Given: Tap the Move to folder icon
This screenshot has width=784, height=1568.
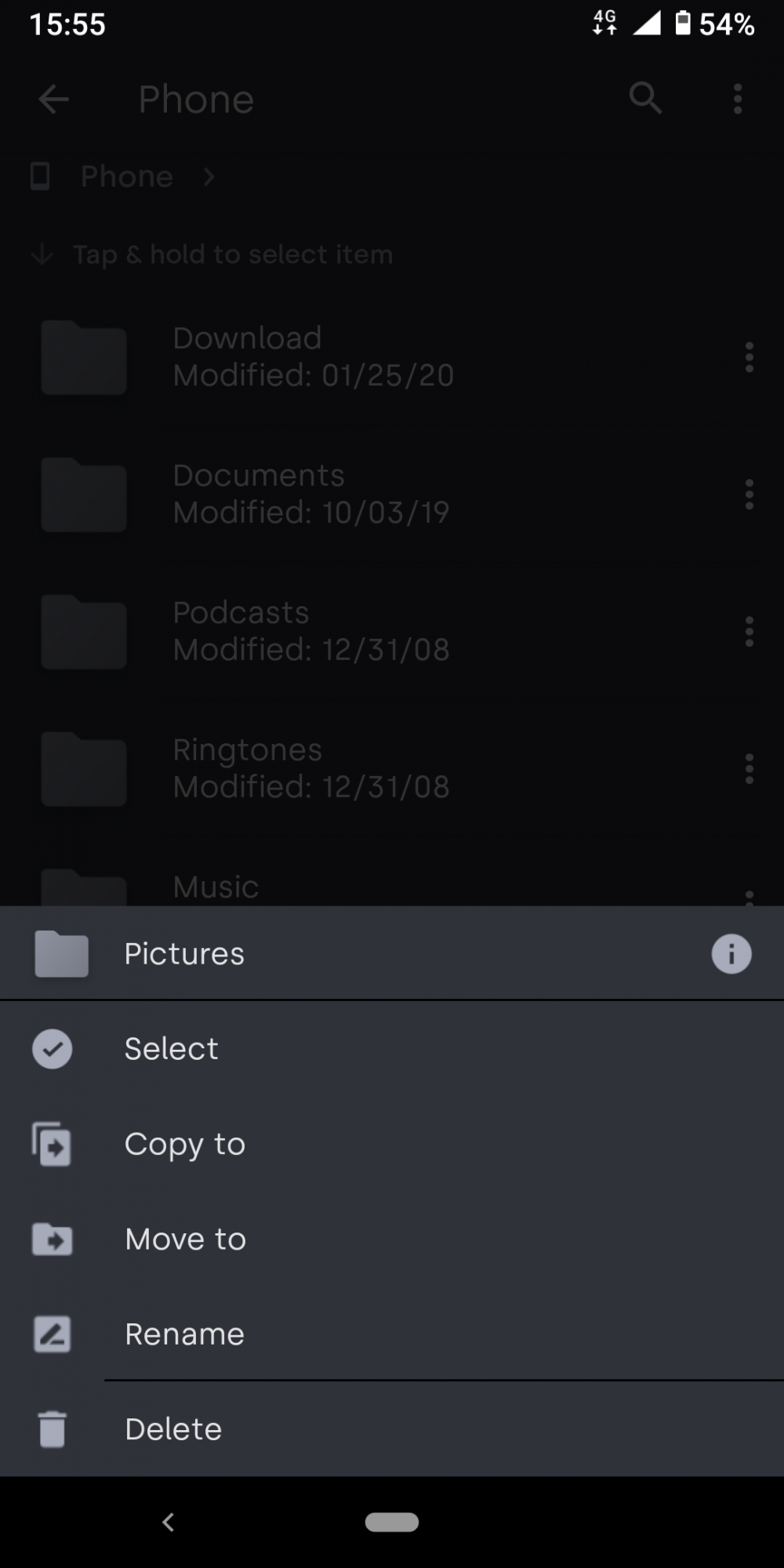Looking at the screenshot, I should (53, 1240).
